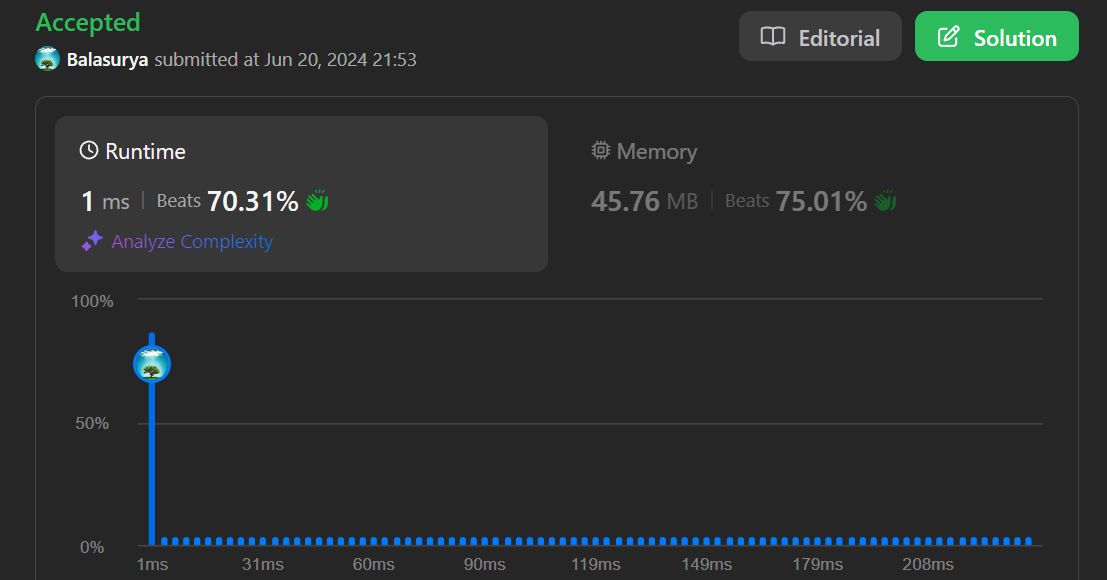
Task: Click the book icon in Editorial
Action: [772, 37]
